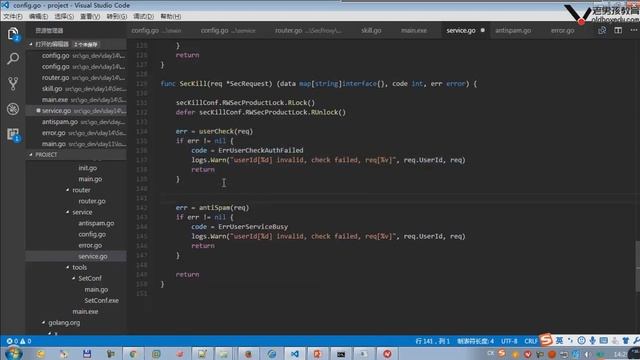Switch to the error.go editor tab
Screen dimensions: 640x360
[x=562, y=30]
